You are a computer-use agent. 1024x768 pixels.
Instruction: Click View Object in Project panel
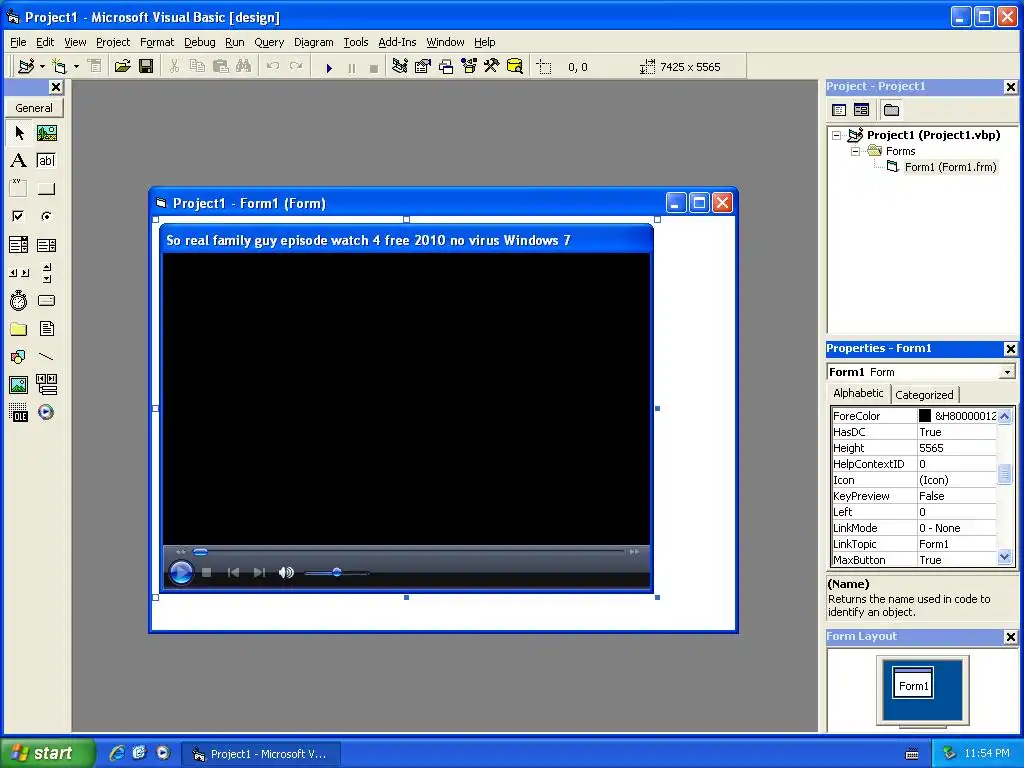point(861,110)
